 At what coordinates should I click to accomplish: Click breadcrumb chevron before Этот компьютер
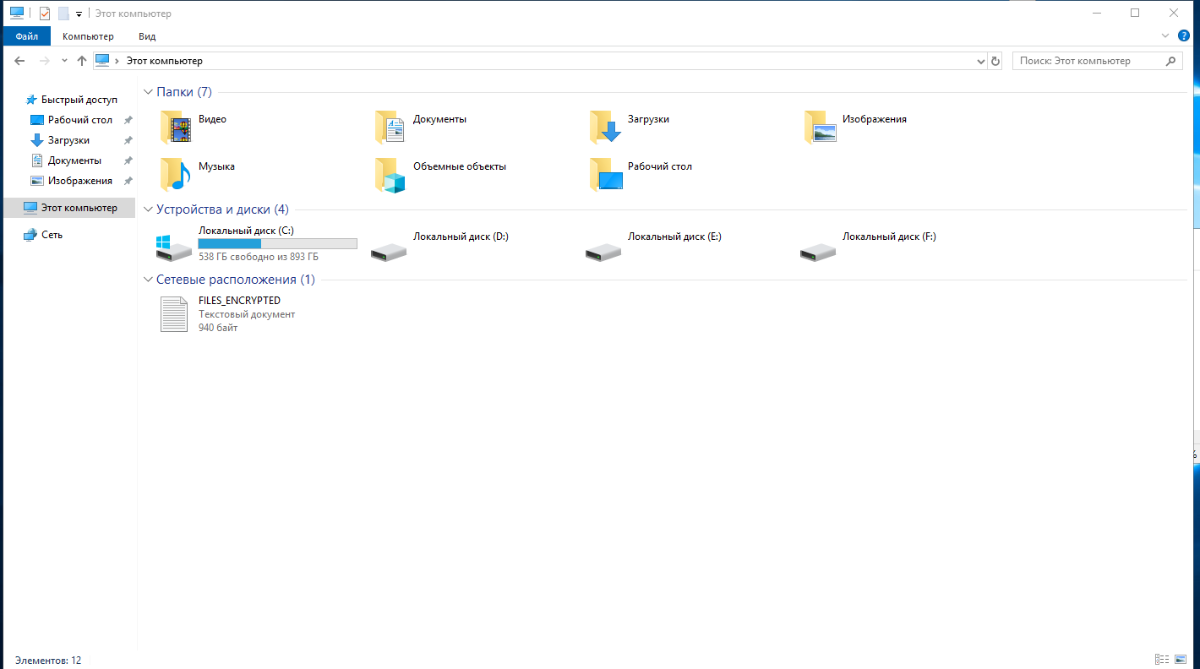tap(118, 61)
